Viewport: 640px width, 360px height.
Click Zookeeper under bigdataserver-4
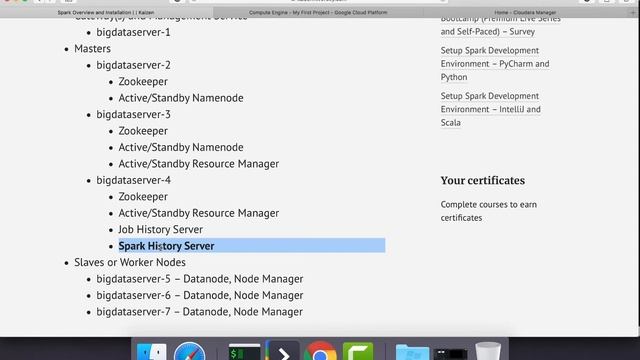coord(143,197)
